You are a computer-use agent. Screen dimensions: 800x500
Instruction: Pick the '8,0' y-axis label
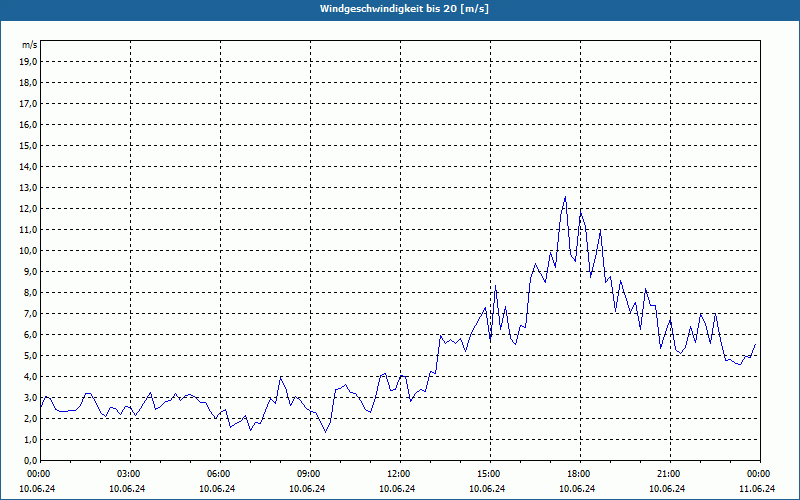pyautogui.click(x=31, y=292)
